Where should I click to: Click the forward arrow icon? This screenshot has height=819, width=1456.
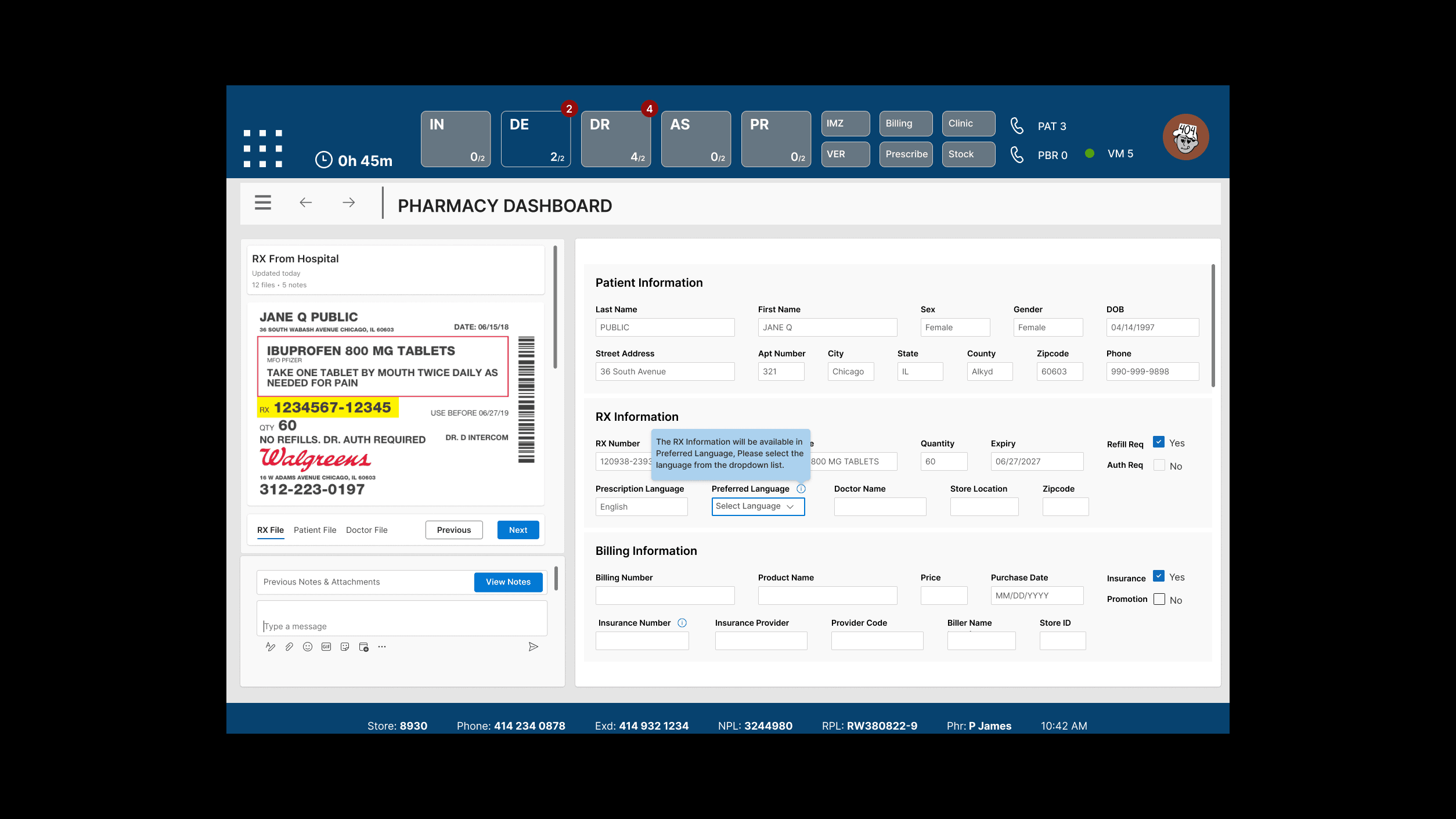coord(348,203)
